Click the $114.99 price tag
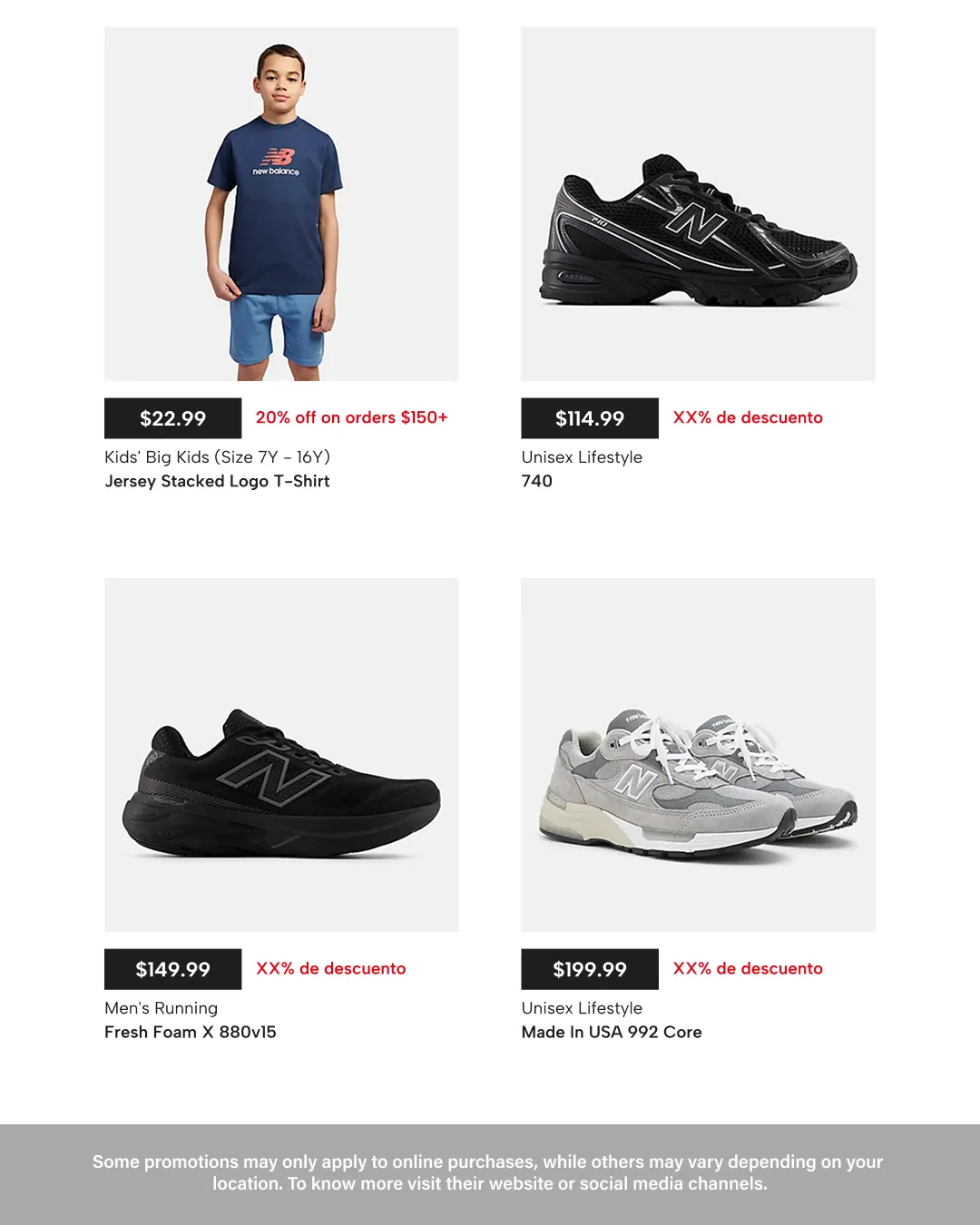Viewport: 980px width, 1225px height. pyautogui.click(x=590, y=418)
